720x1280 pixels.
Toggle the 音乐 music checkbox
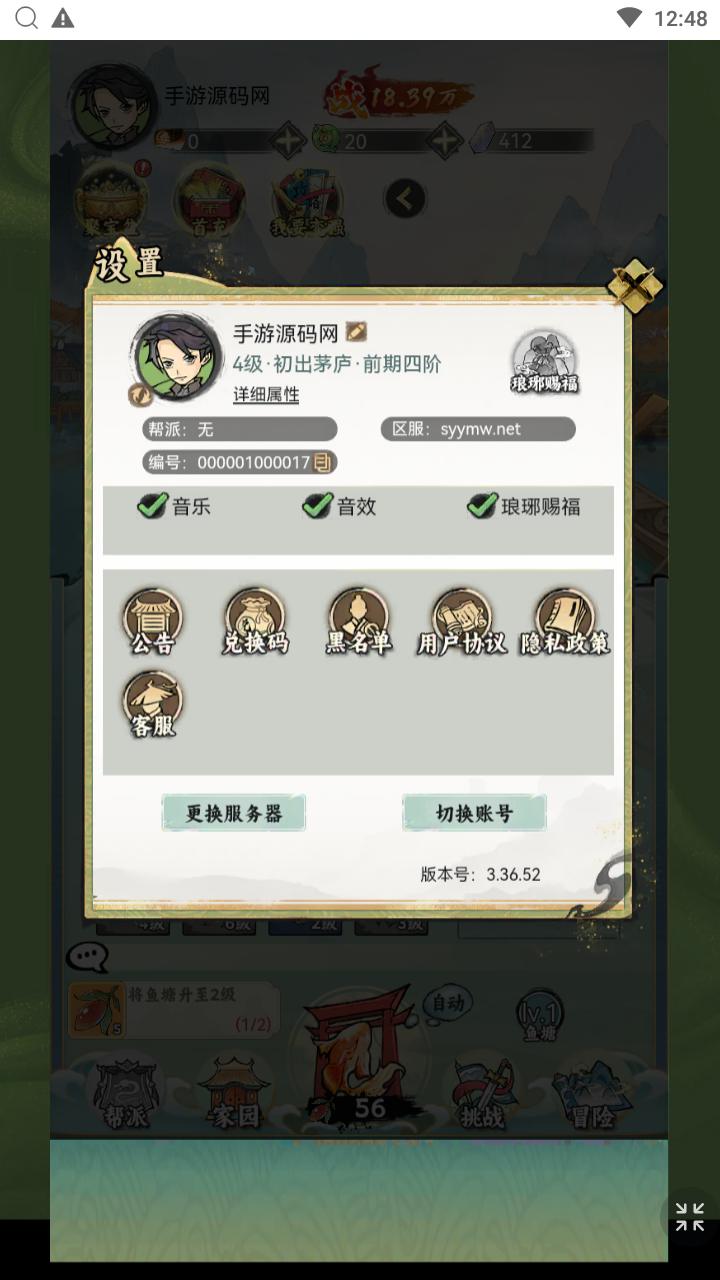(152, 506)
